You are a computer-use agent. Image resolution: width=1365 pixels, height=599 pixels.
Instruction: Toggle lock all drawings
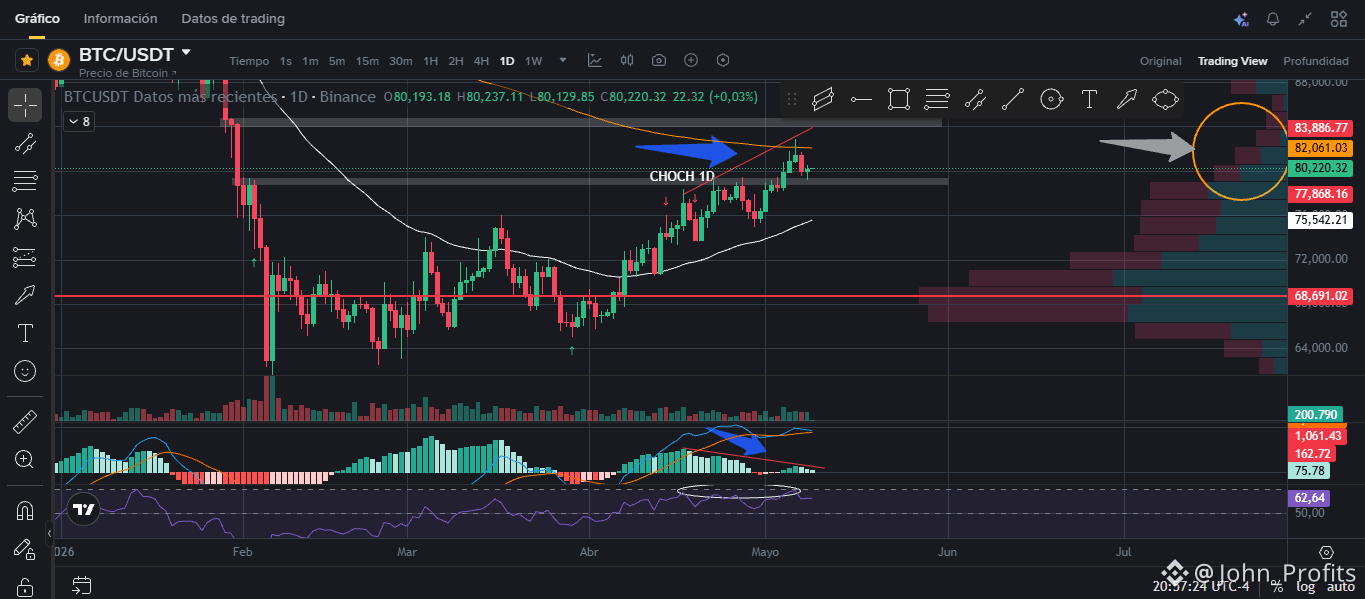click(26, 587)
